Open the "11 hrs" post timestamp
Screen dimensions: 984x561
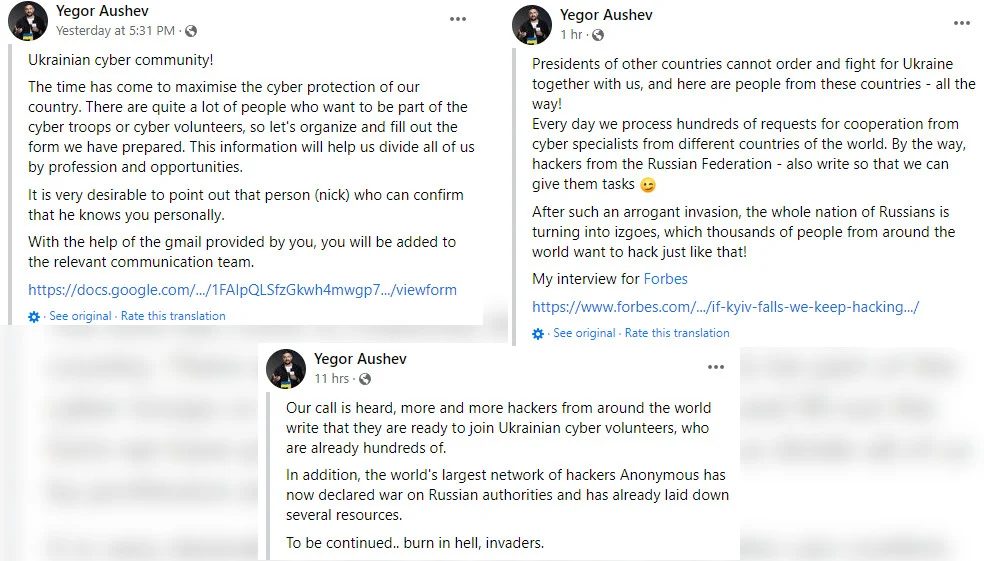(x=332, y=379)
